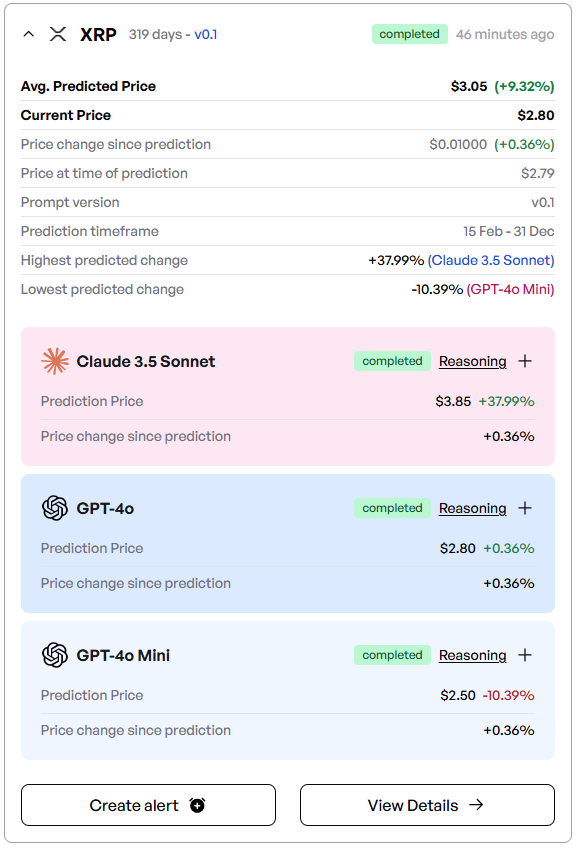Click the arrow icon in View Details

coord(476,805)
